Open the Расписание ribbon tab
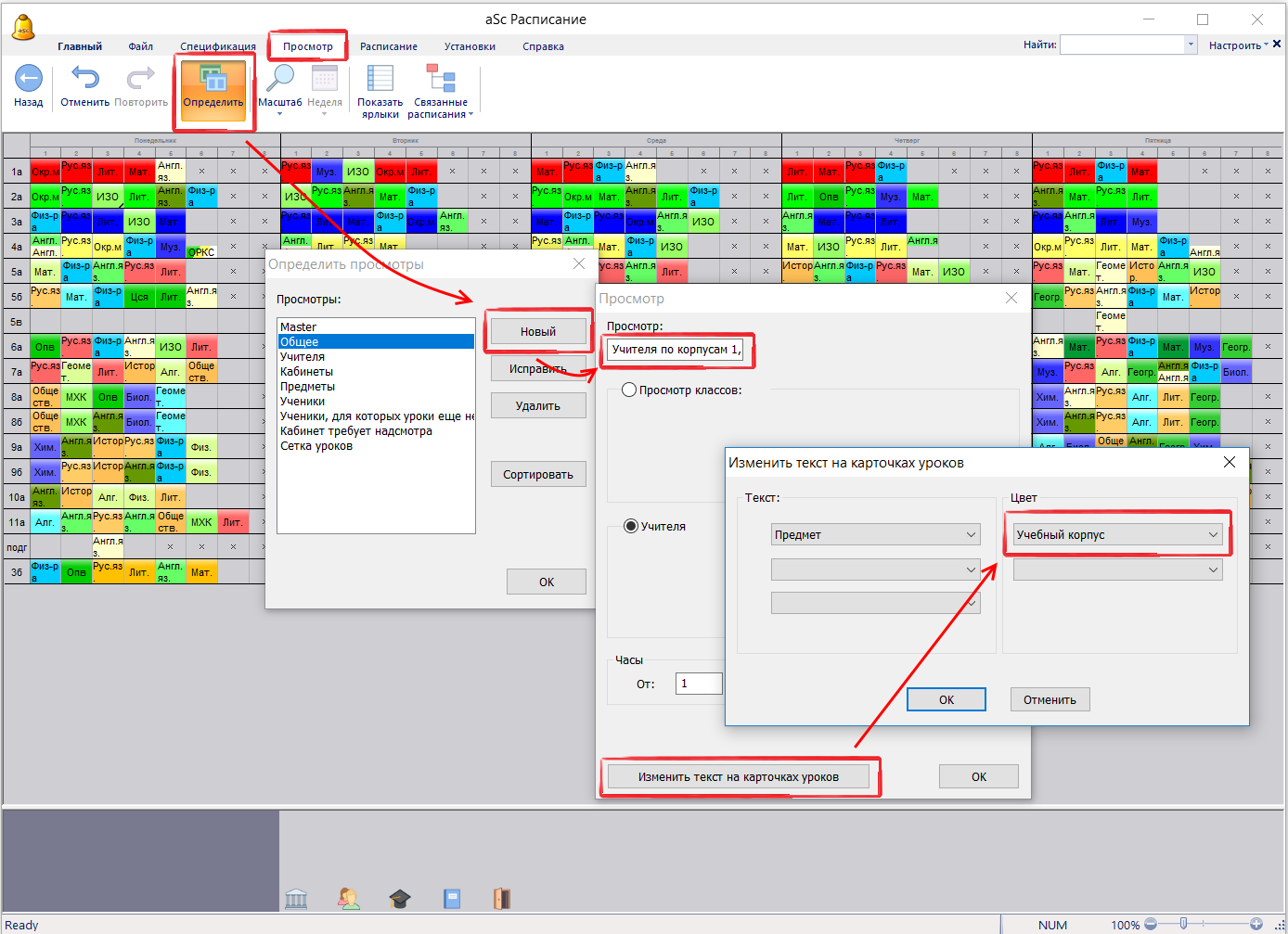1288x934 pixels. tap(388, 46)
